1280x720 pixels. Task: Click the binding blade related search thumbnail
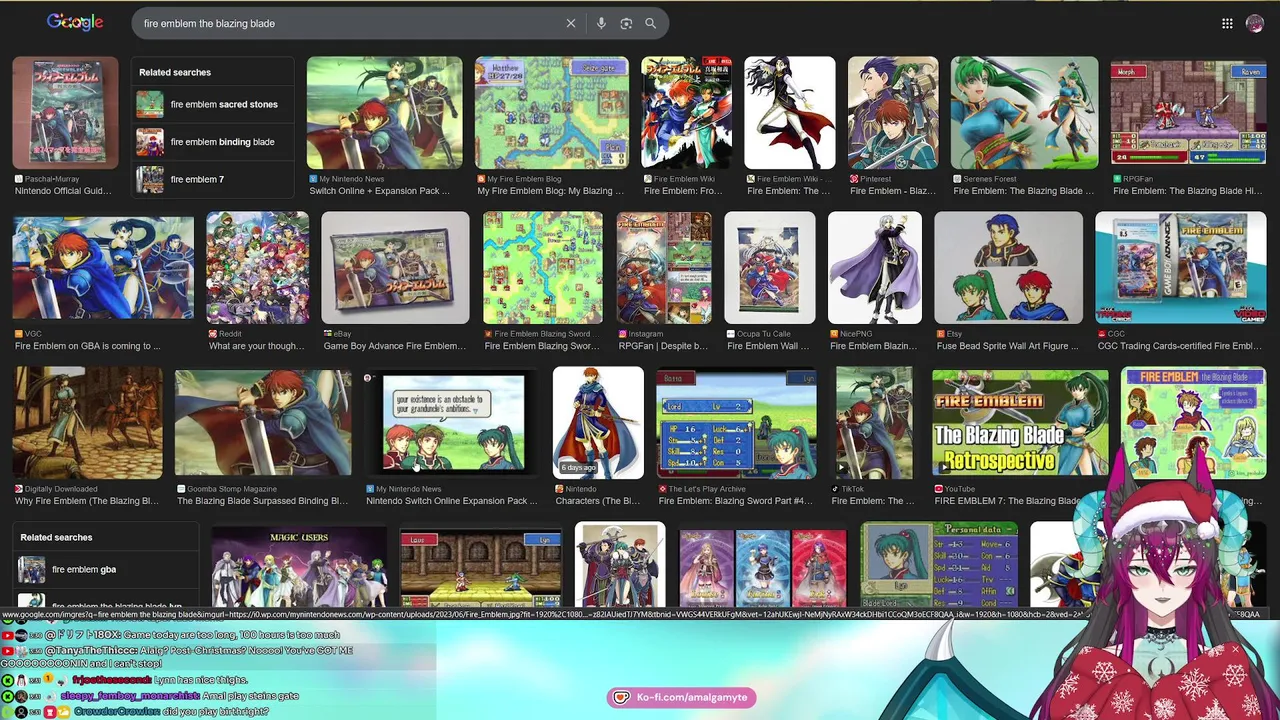click(150, 142)
